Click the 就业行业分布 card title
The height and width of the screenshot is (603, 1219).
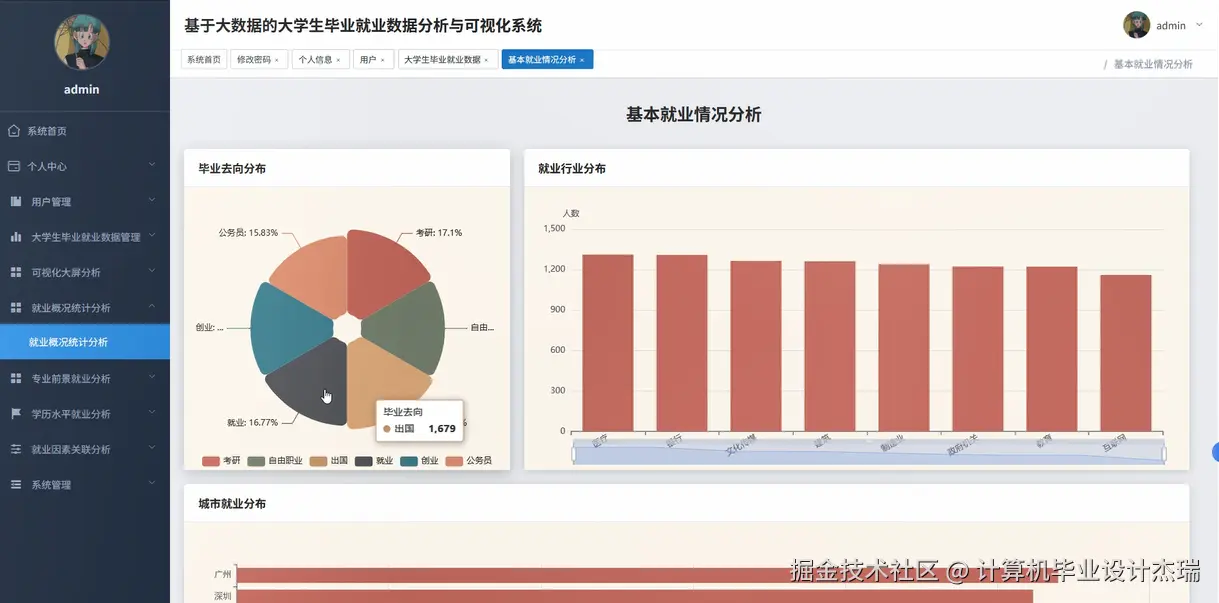pos(572,169)
